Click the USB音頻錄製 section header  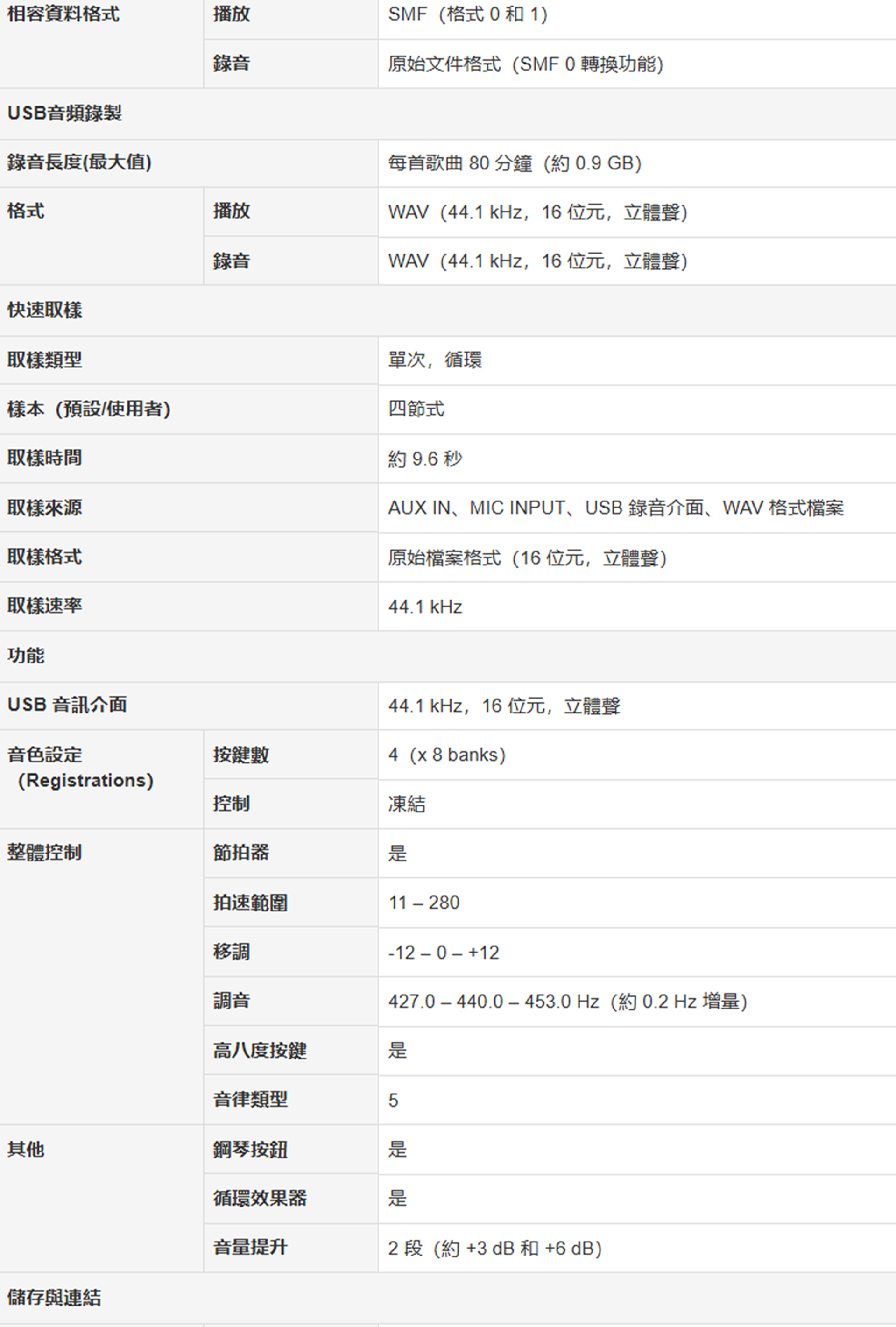tap(64, 113)
